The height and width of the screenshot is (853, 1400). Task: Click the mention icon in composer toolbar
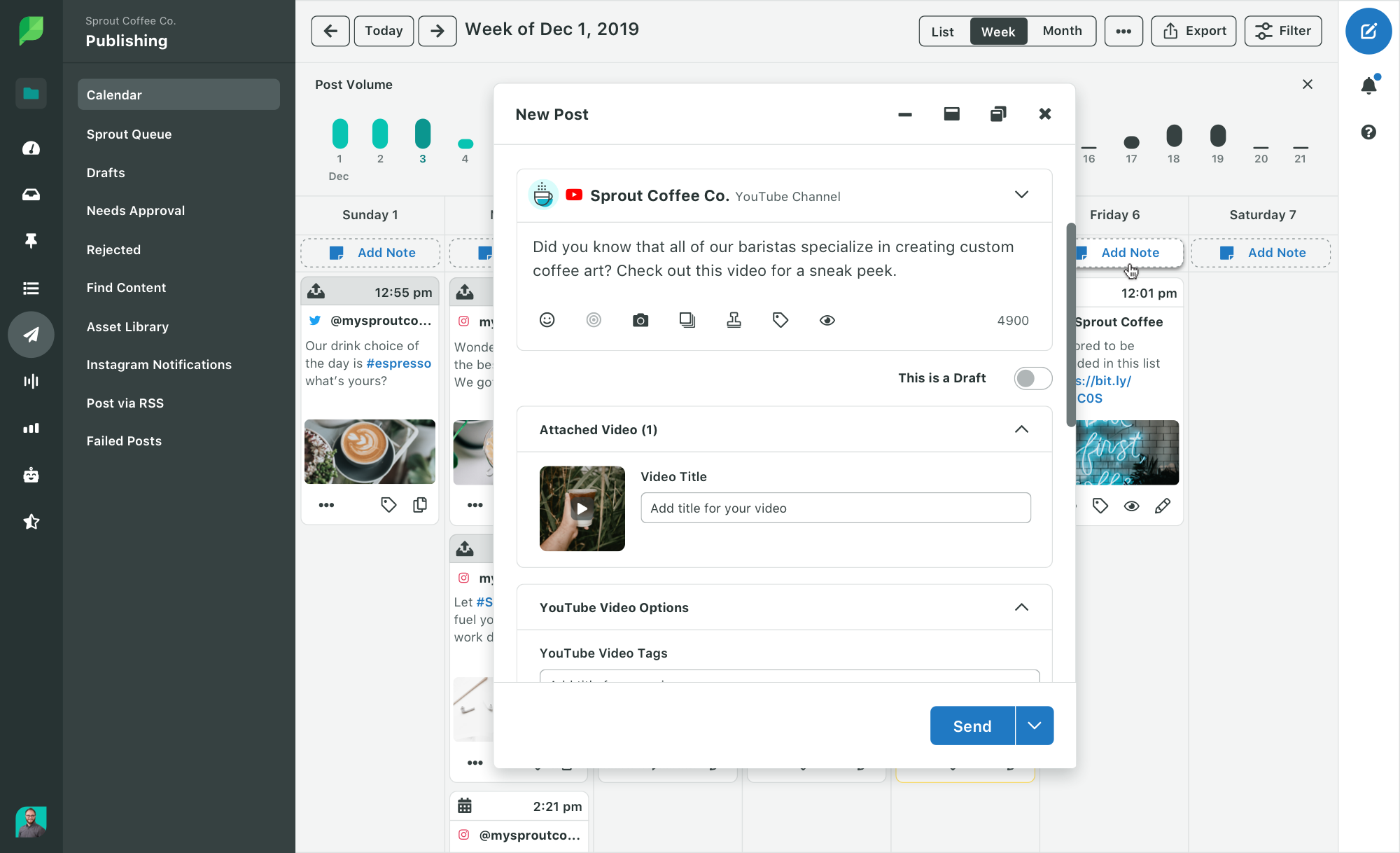(x=593, y=320)
